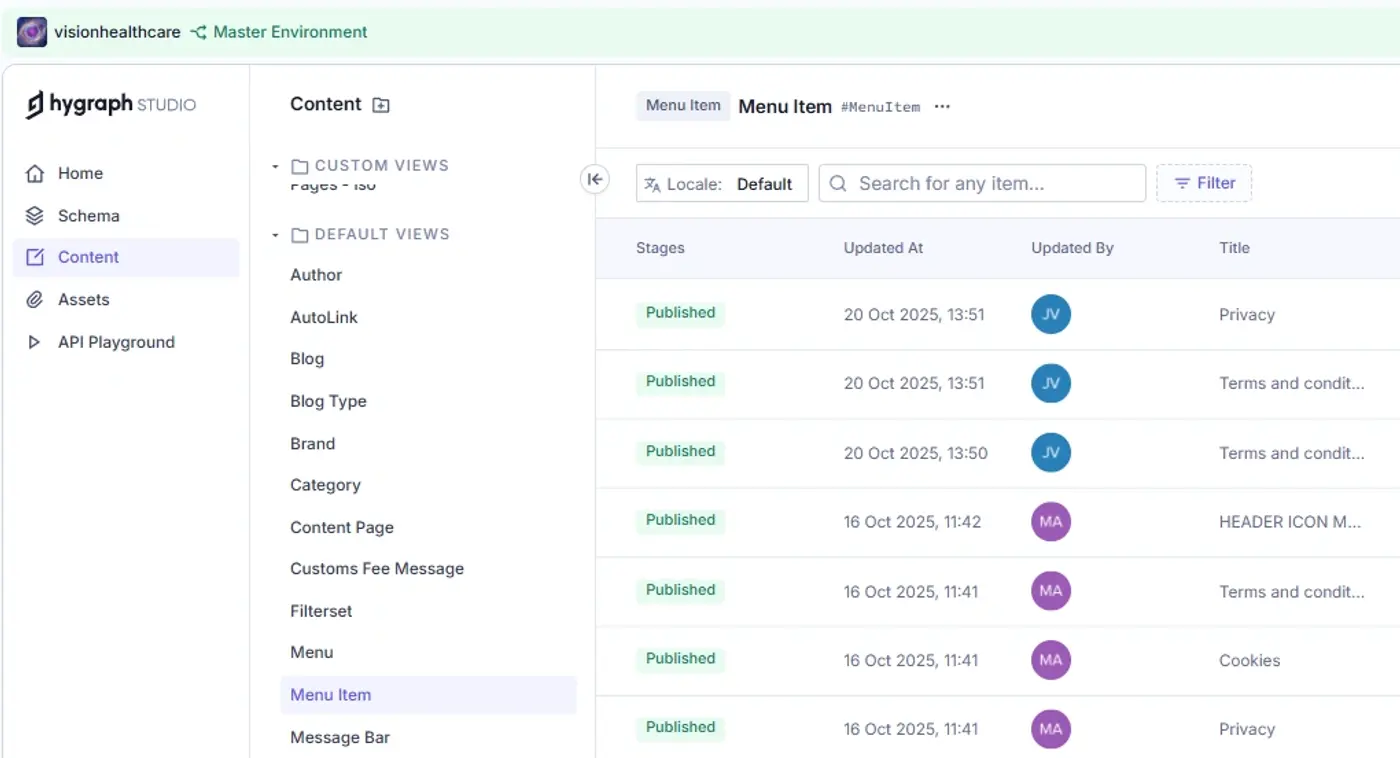Click JV avatar in the Privacy row
Screen dimensions: 1400x758
(1051, 314)
